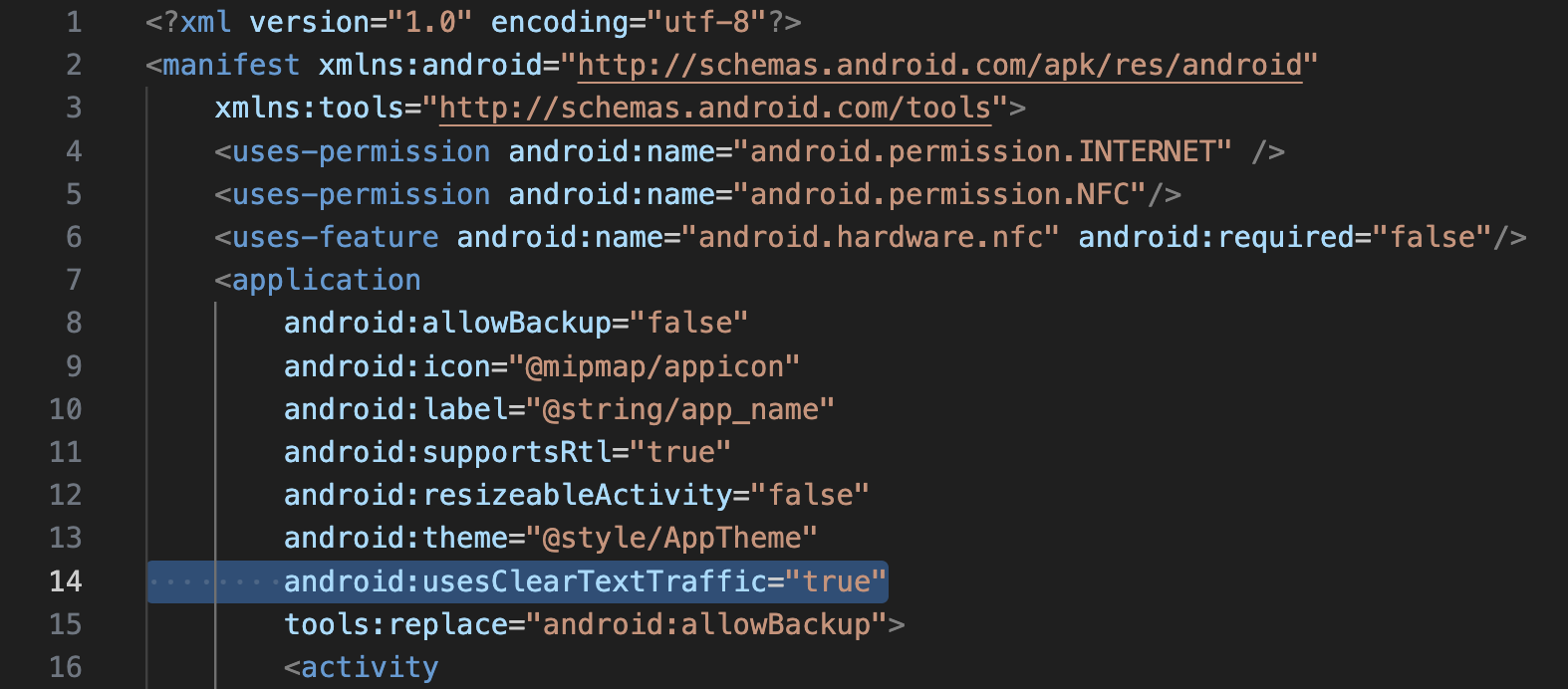
Task: Open the schemas.android.com/tools URL
Action: (715, 109)
